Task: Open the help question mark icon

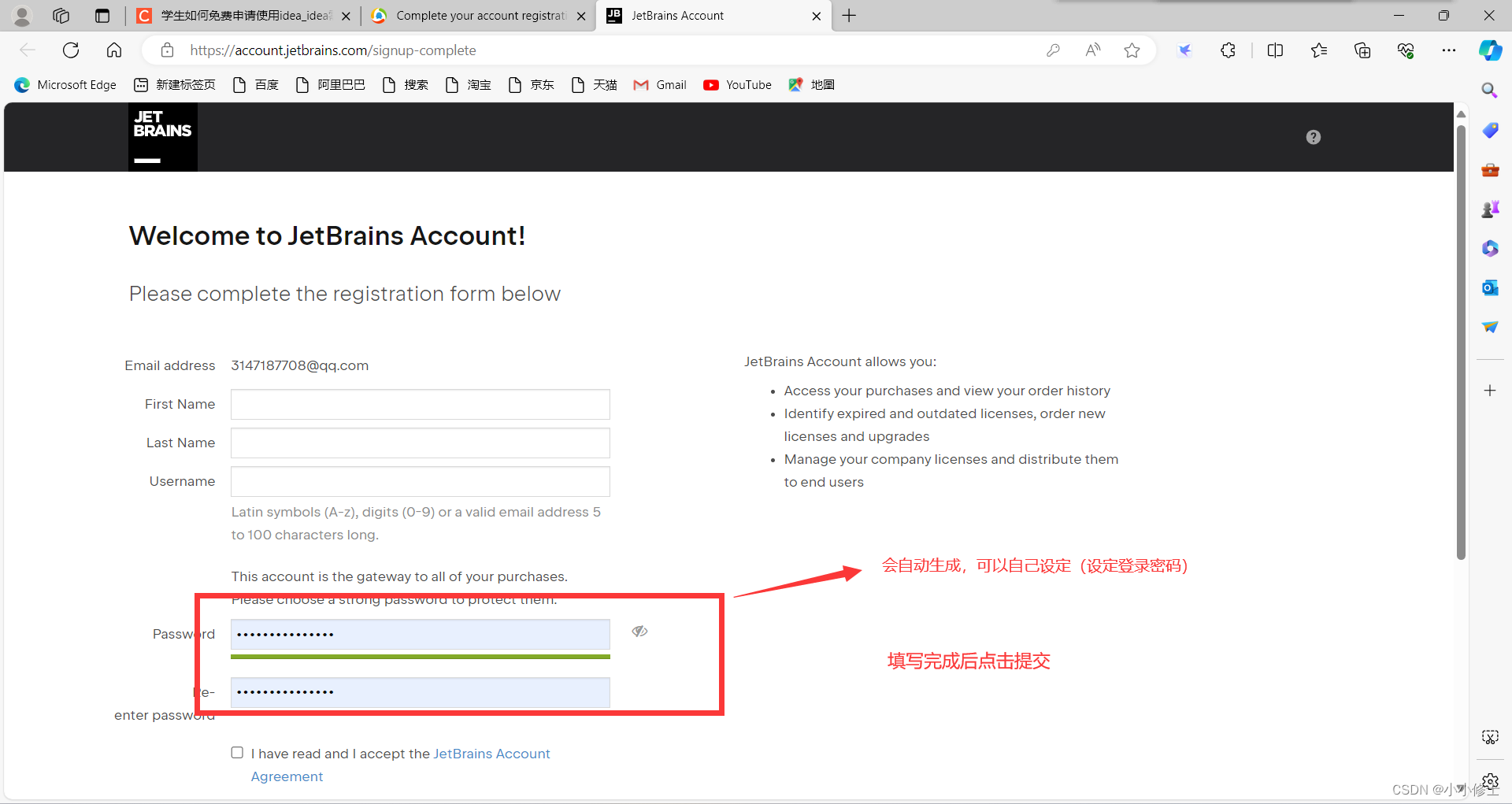Action: point(1314,137)
